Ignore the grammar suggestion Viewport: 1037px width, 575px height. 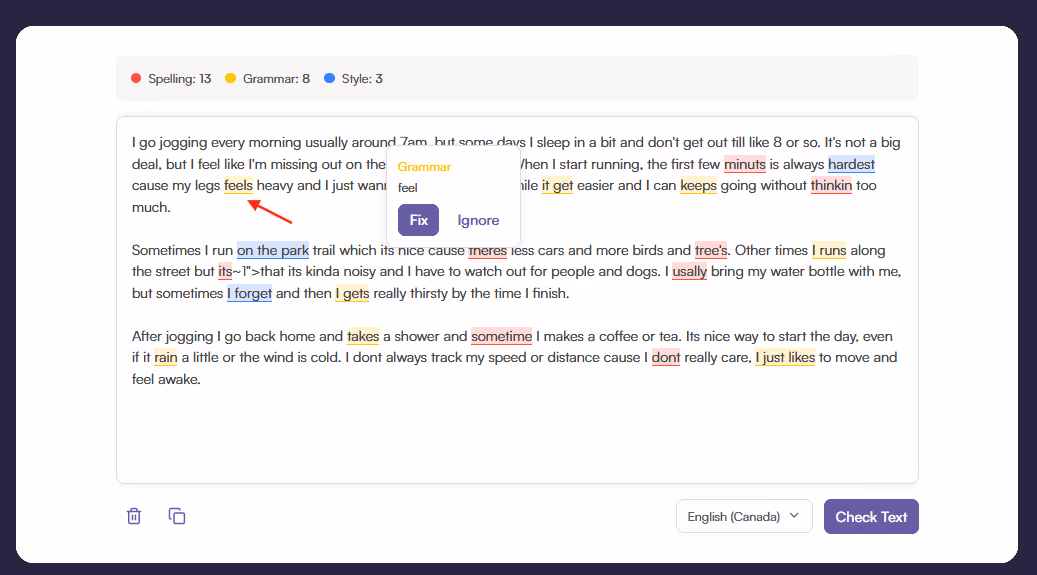(478, 220)
